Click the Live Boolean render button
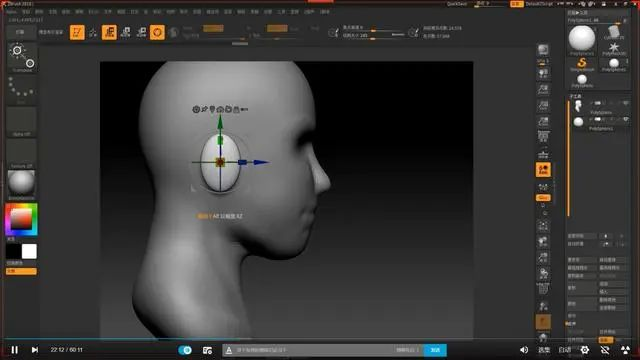This screenshot has width=640, height=360. [51, 32]
